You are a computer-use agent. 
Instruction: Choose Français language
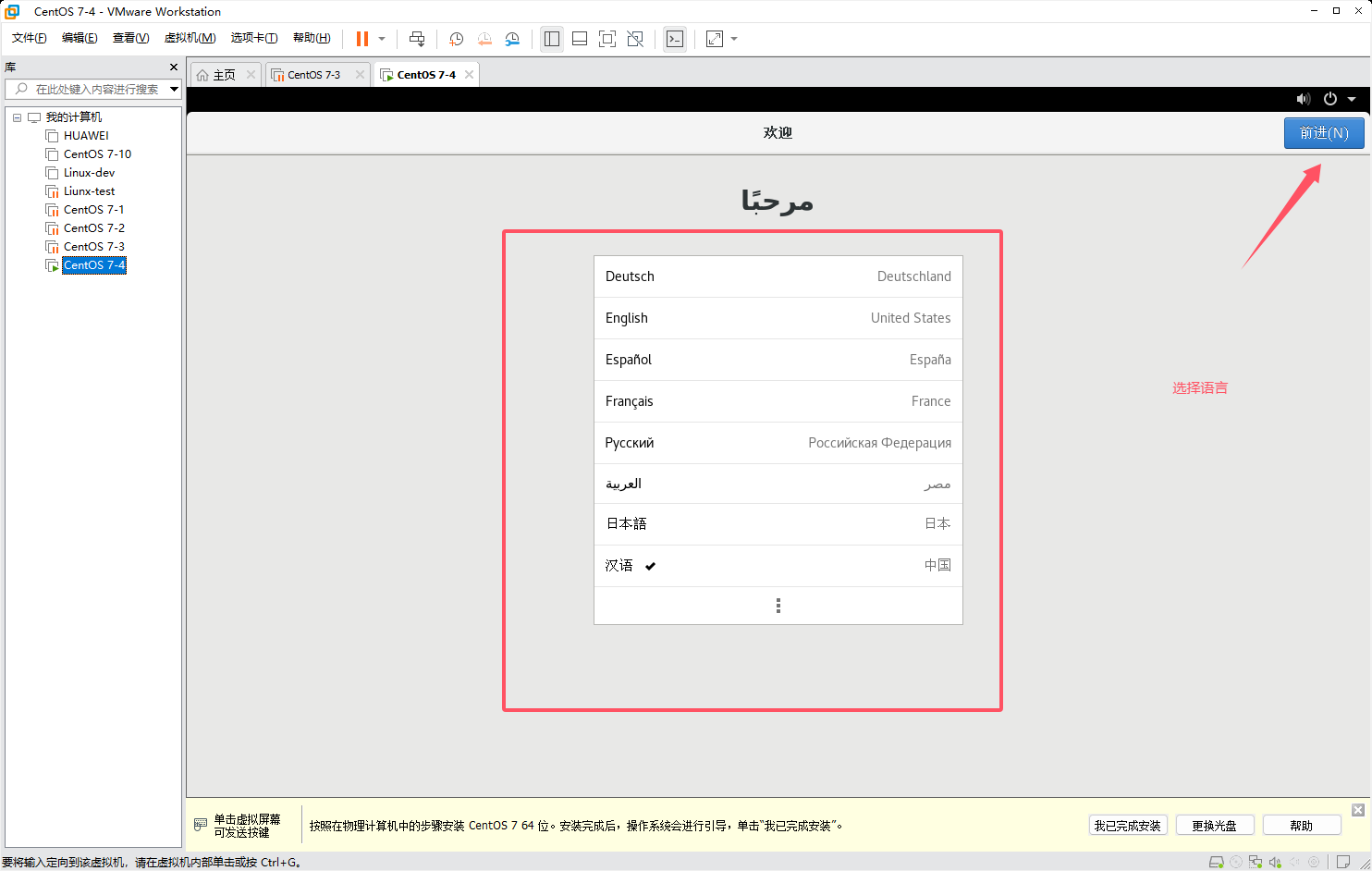778,401
